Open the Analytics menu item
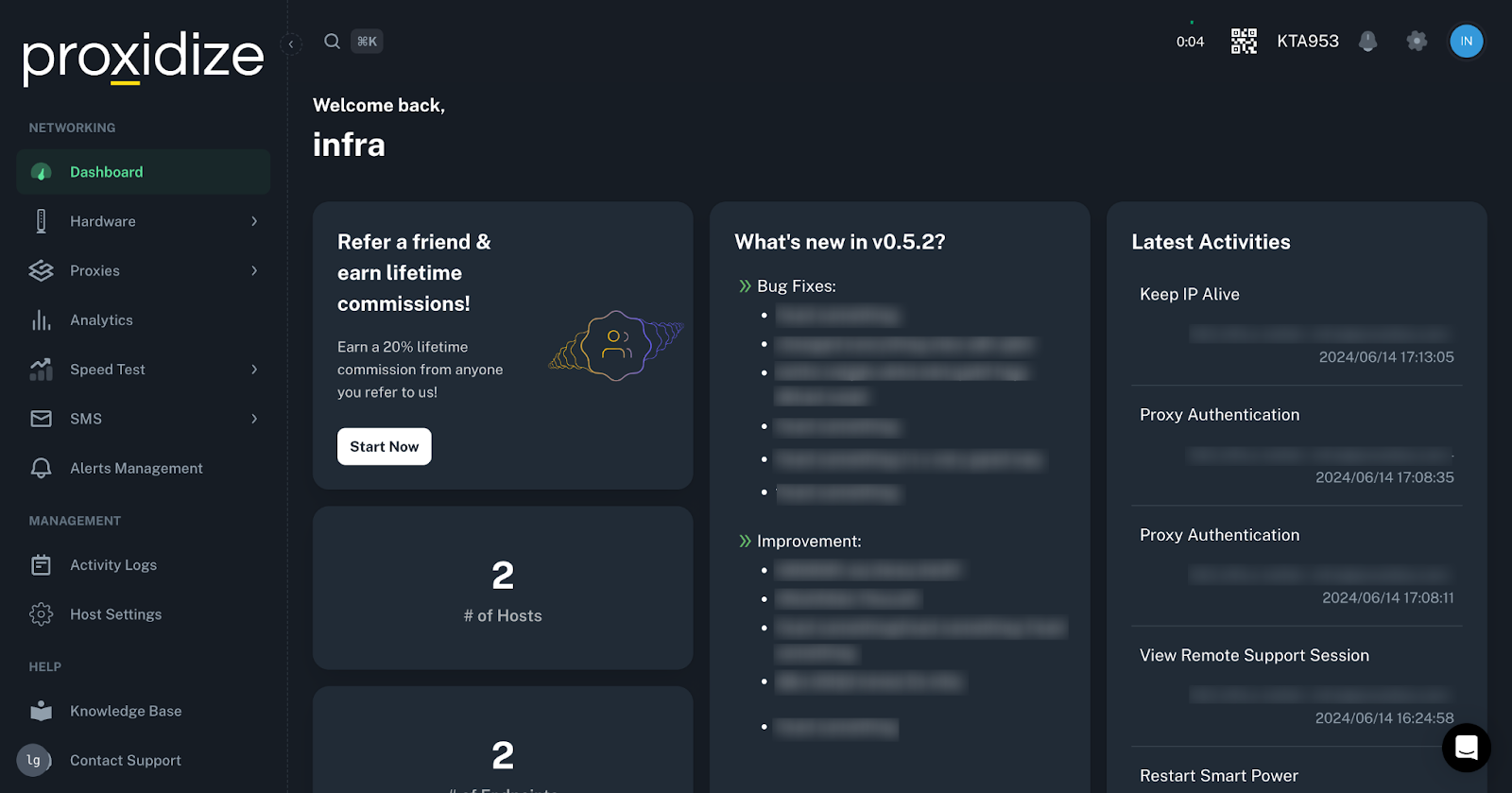The image size is (1512, 793). click(x=143, y=320)
